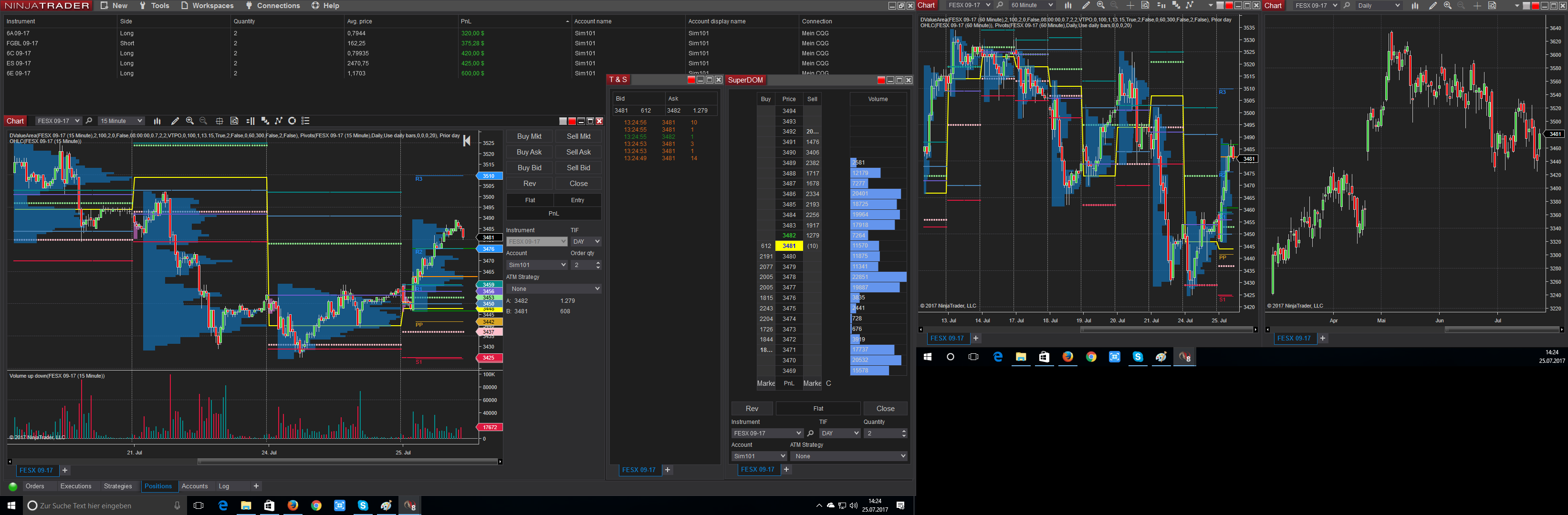The image size is (1568, 515).
Task: Click the Buy Mkt button
Action: click(x=529, y=136)
